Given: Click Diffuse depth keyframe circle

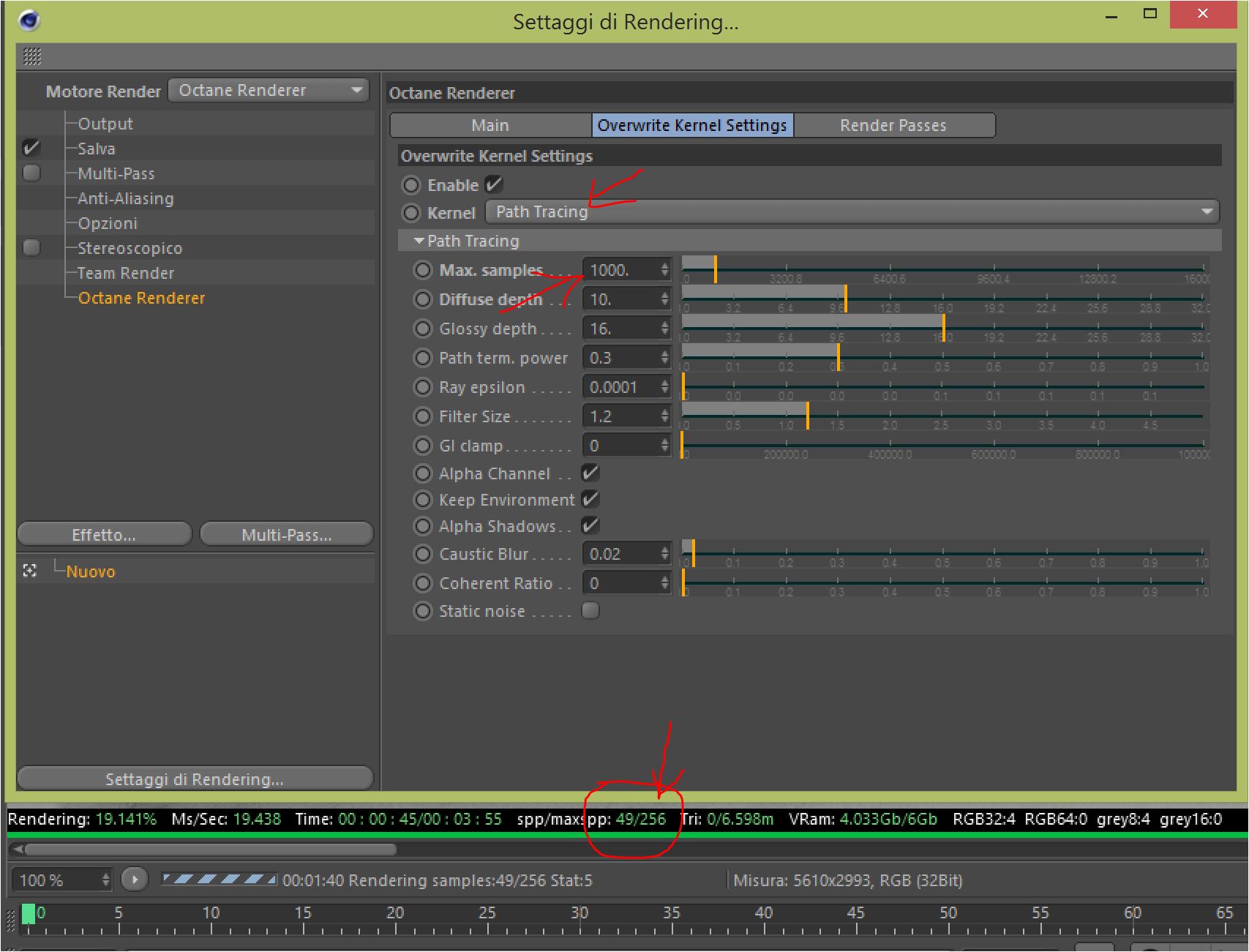Looking at the screenshot, I should pyautogui.click(x=423, y=299).
